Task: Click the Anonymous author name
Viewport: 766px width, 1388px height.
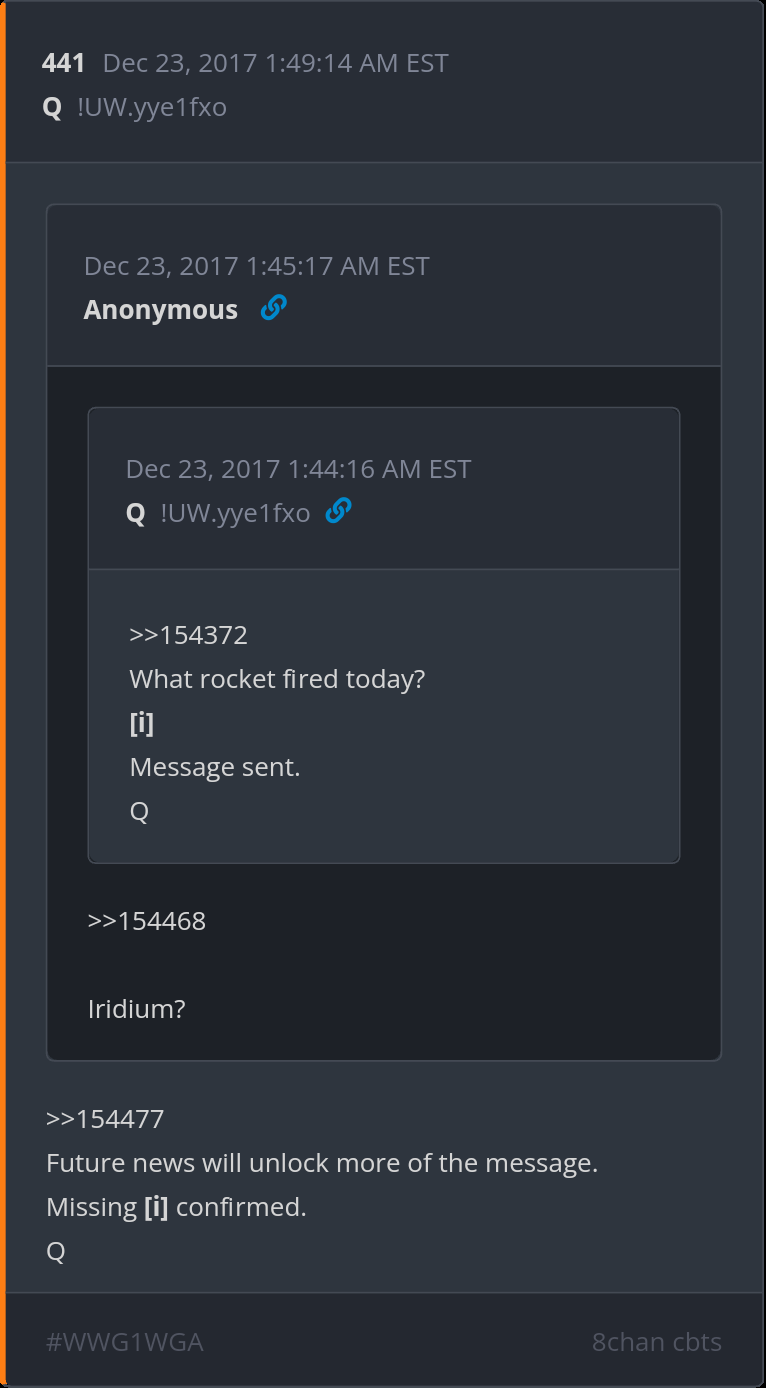Action: point(161,310)
